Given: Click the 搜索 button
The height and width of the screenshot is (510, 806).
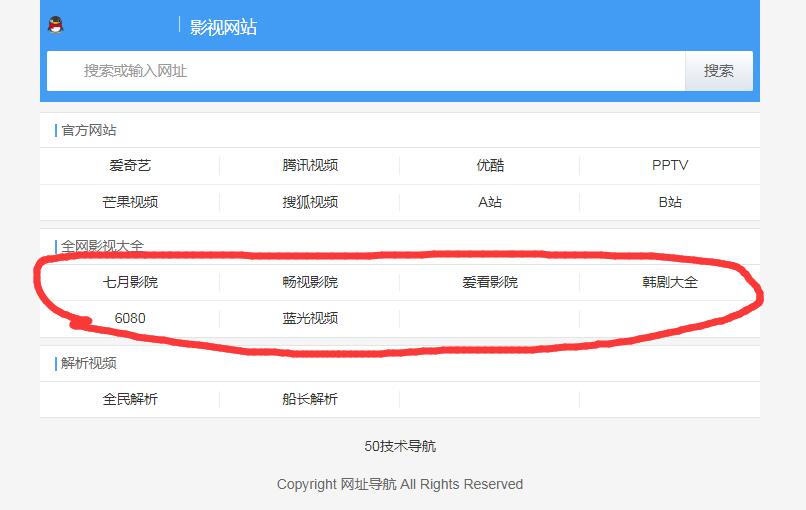Looking at the screenshot, I should [x=719, y=71].
